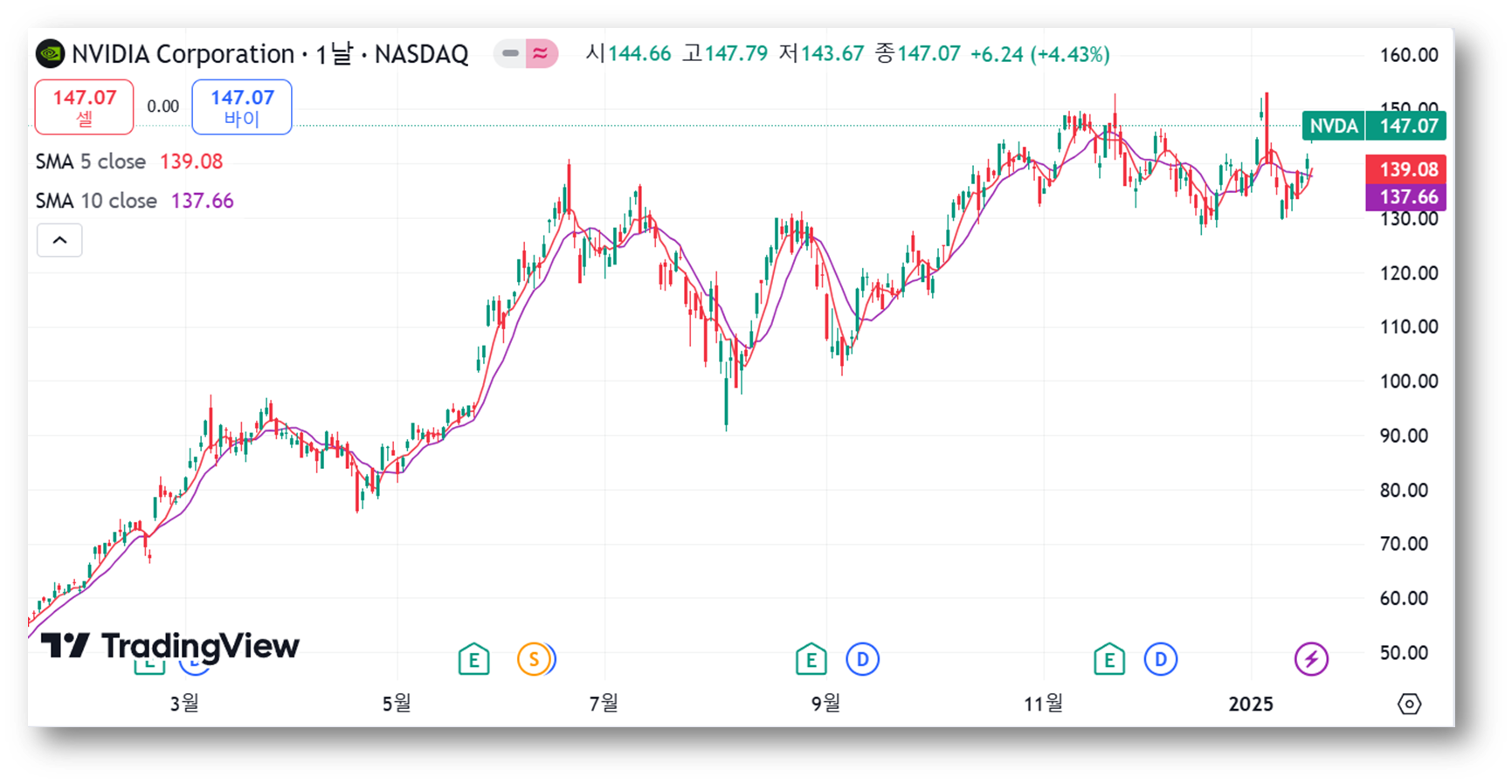The image size is (1512, 784).
Task: Open chart settings hexagon icon at bottom right
Action: tap(1409, 704)
